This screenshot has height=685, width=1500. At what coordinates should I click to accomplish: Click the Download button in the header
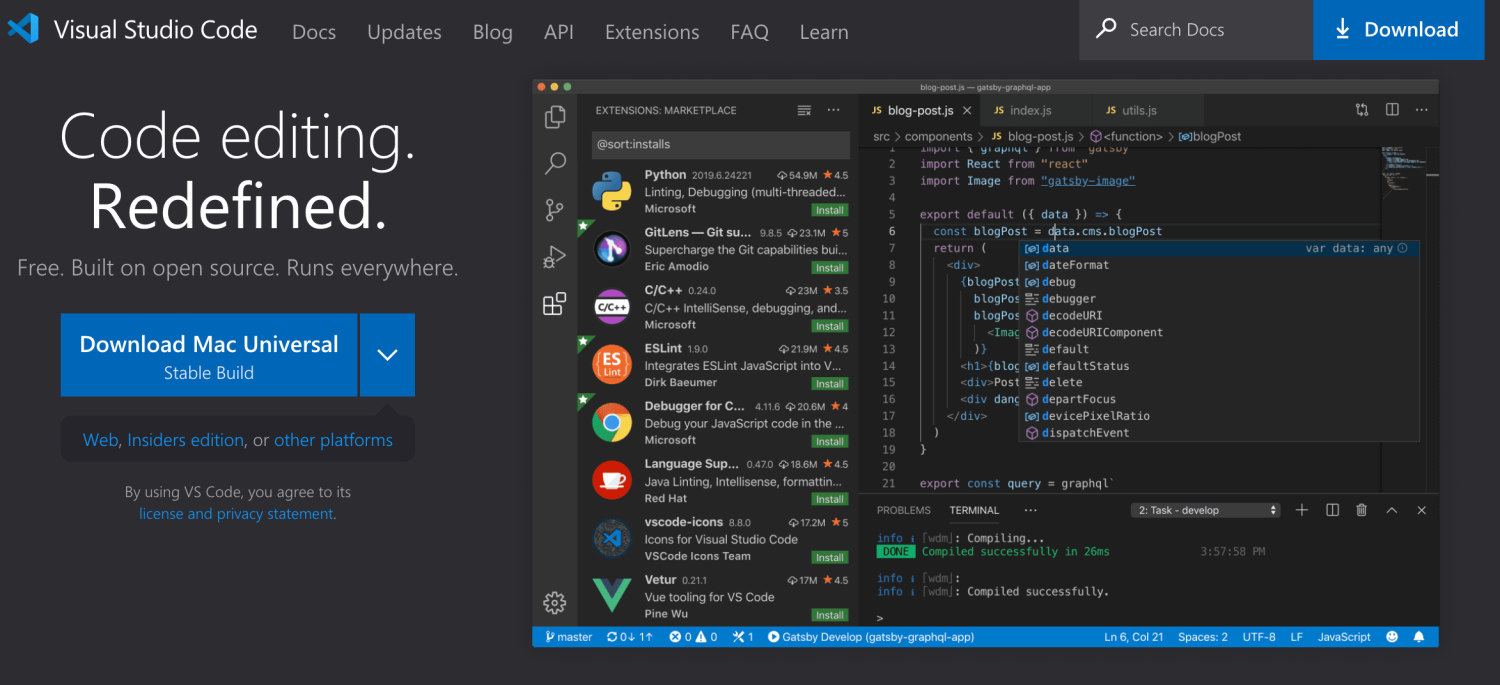point(1398,30)
